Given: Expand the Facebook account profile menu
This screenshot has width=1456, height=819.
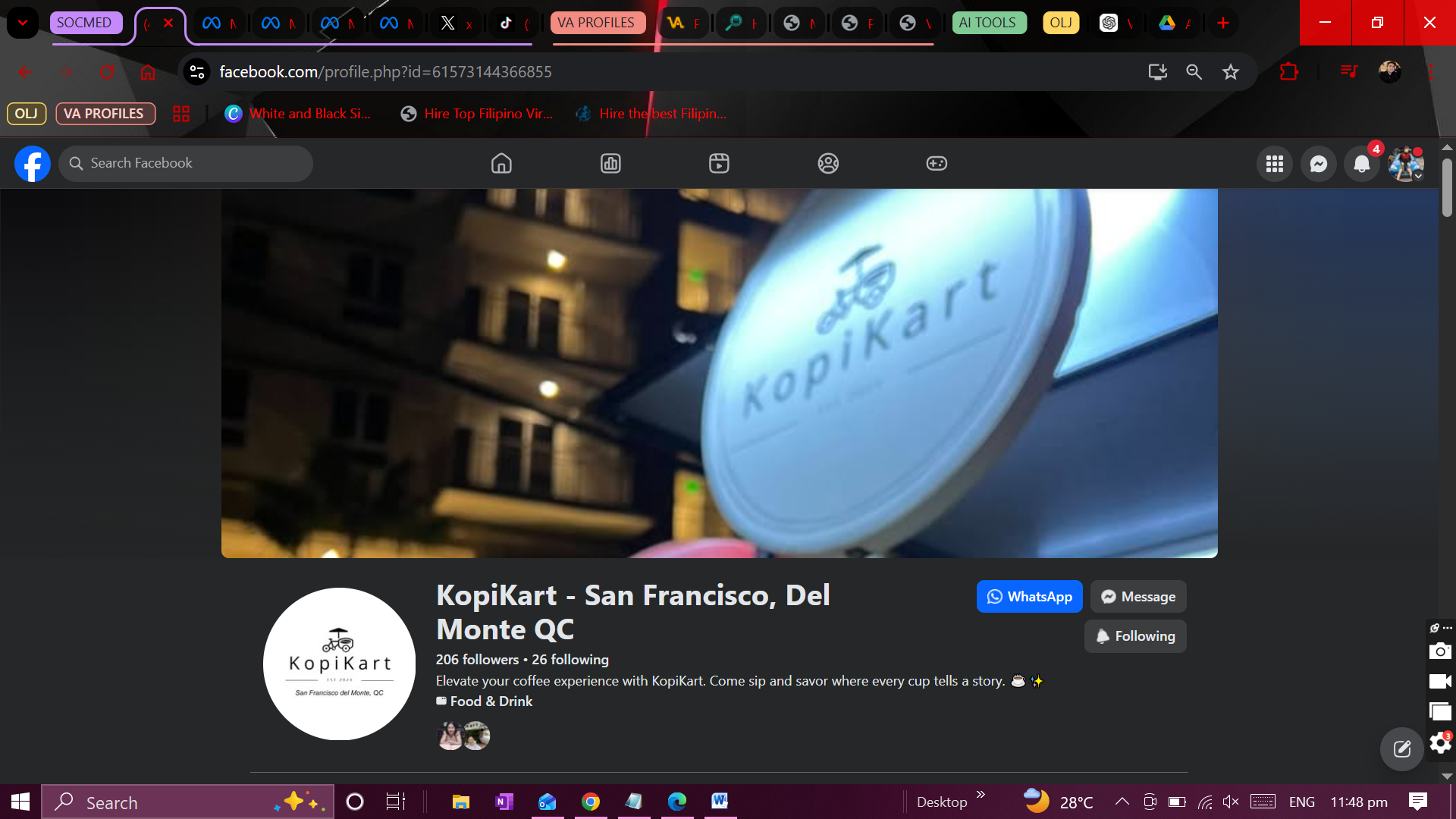Looking at the screenshot, I should click(x=1406, y=164).
